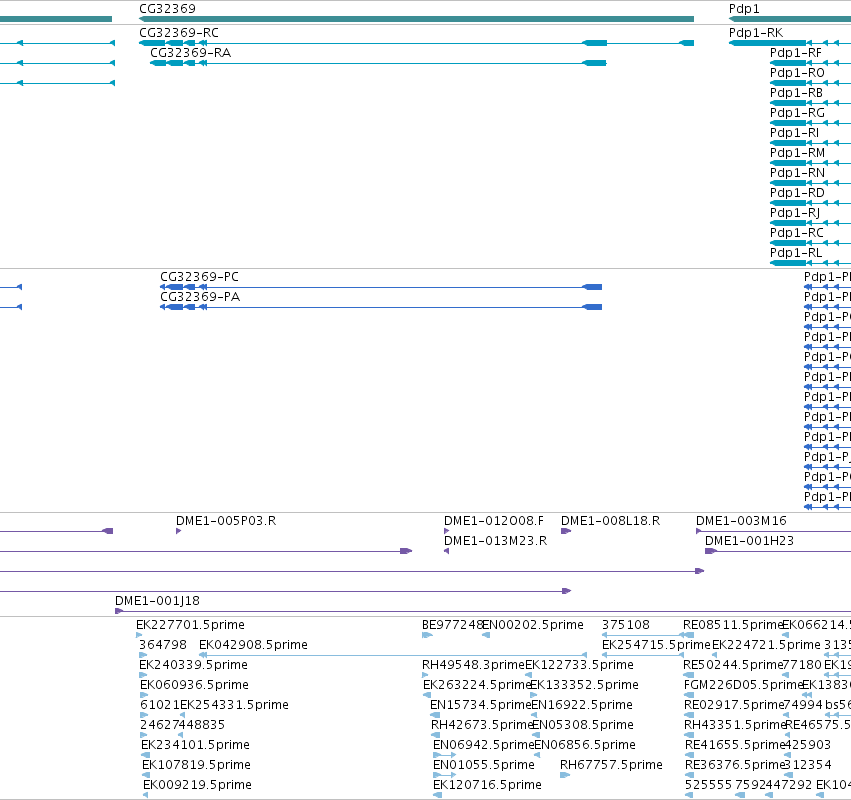The width and height of the screenshot is (851, 800).
Task: Click EST BE977248
Action: pyautogui.click(x=452, y=625)
